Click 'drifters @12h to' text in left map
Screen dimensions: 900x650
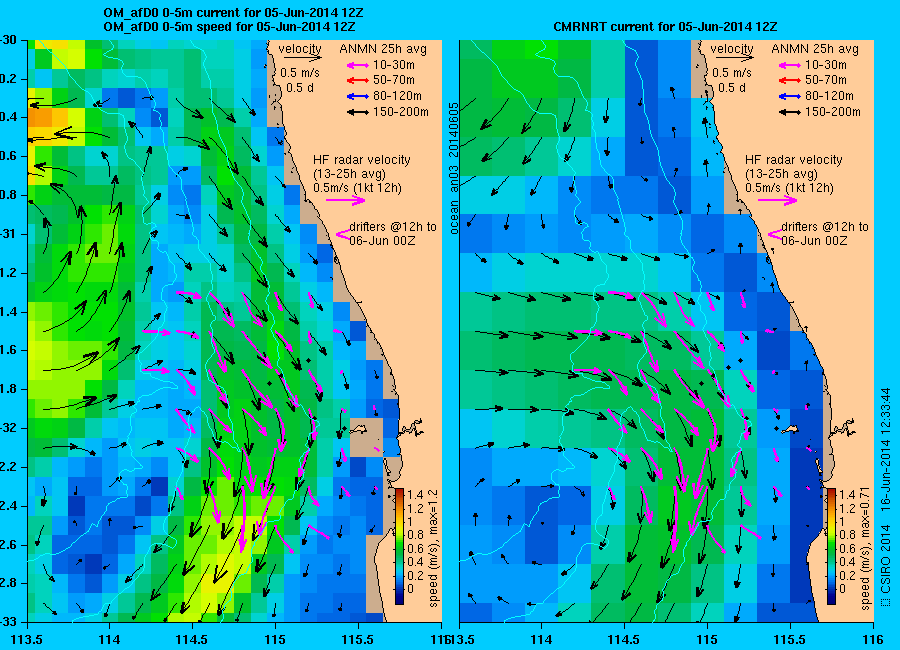point(393,227)
